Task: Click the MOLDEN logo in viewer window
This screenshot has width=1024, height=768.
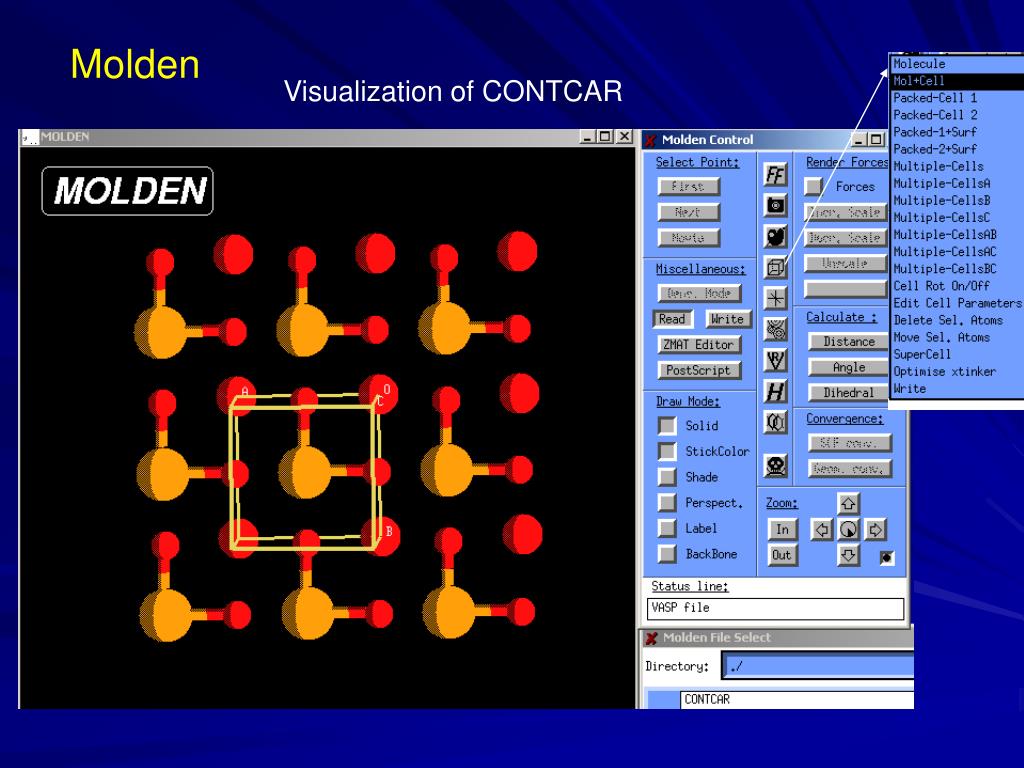Action: (x=127, y=191)
